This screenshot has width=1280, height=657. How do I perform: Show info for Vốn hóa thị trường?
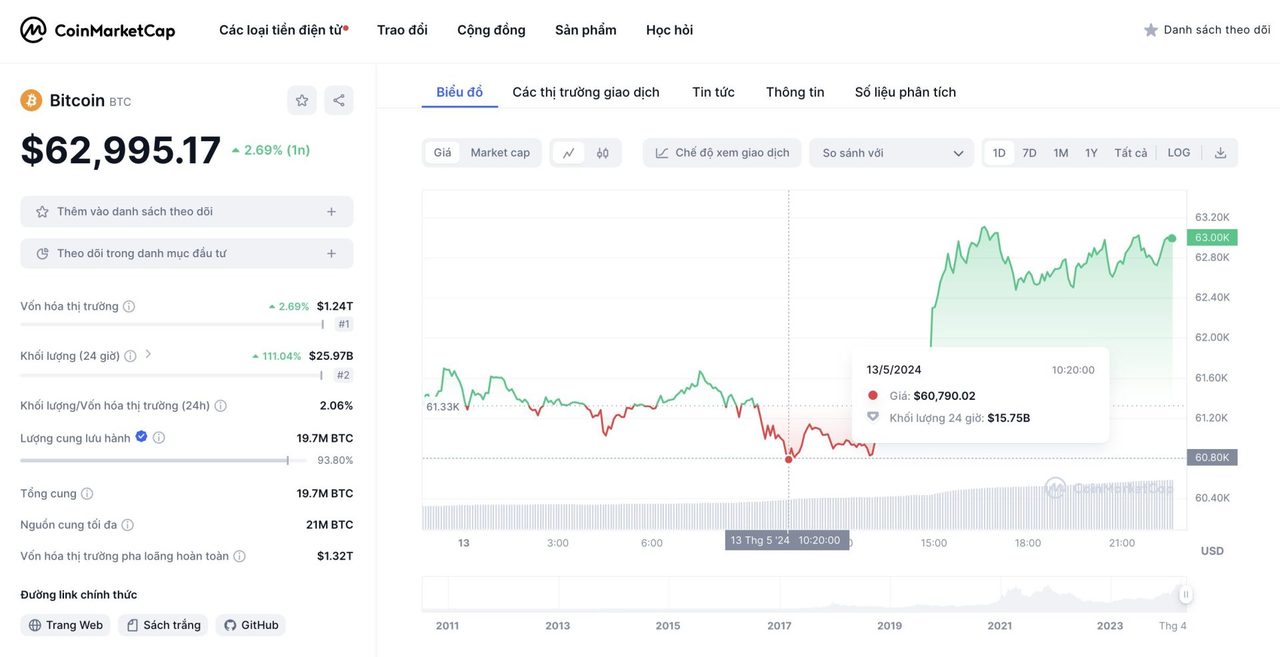[x=129, y=306]
